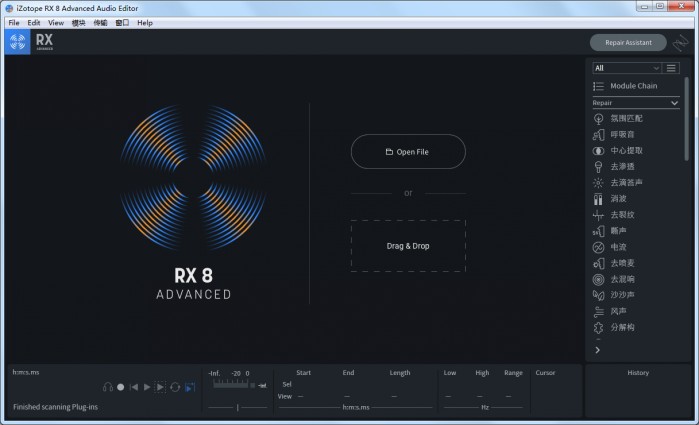Click the Open File button
This screenshot has height=425, width=699.
[408, 152]
